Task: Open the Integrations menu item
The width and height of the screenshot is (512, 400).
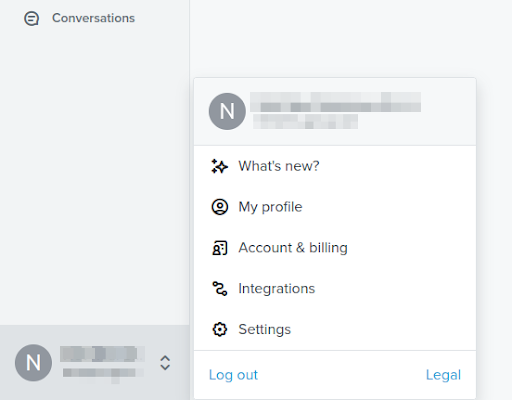Action: (x=335, y=288)
